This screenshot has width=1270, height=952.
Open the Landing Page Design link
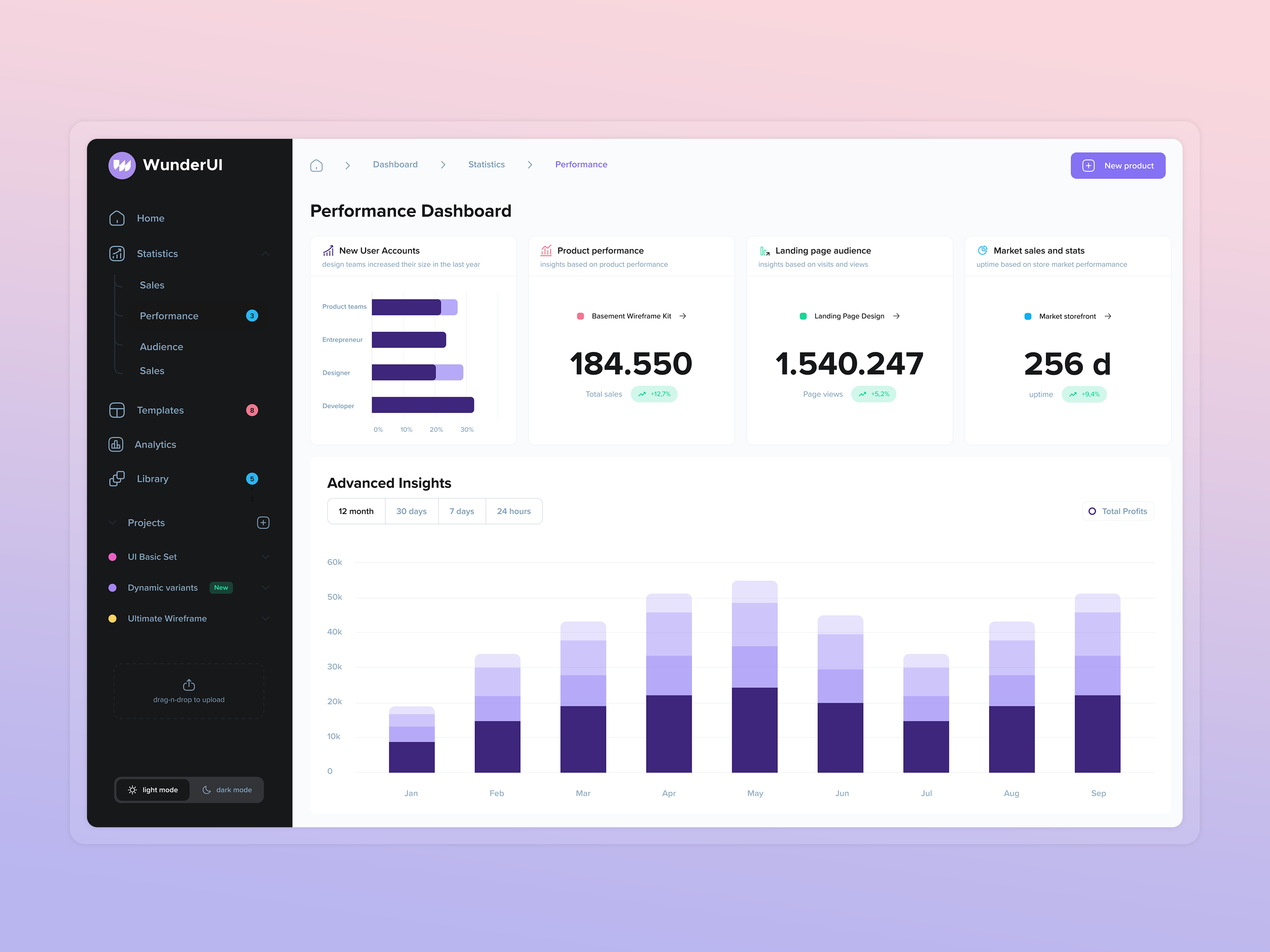(x=849, y=316)
